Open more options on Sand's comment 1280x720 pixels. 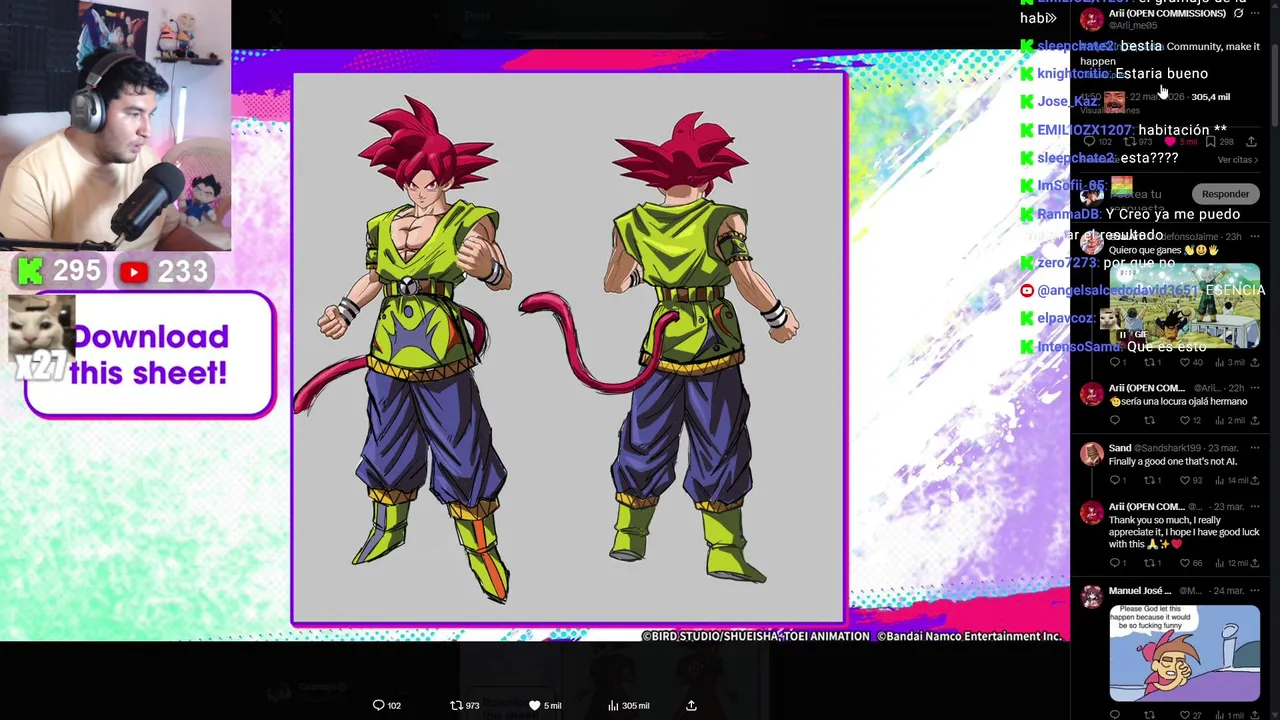1255,448
